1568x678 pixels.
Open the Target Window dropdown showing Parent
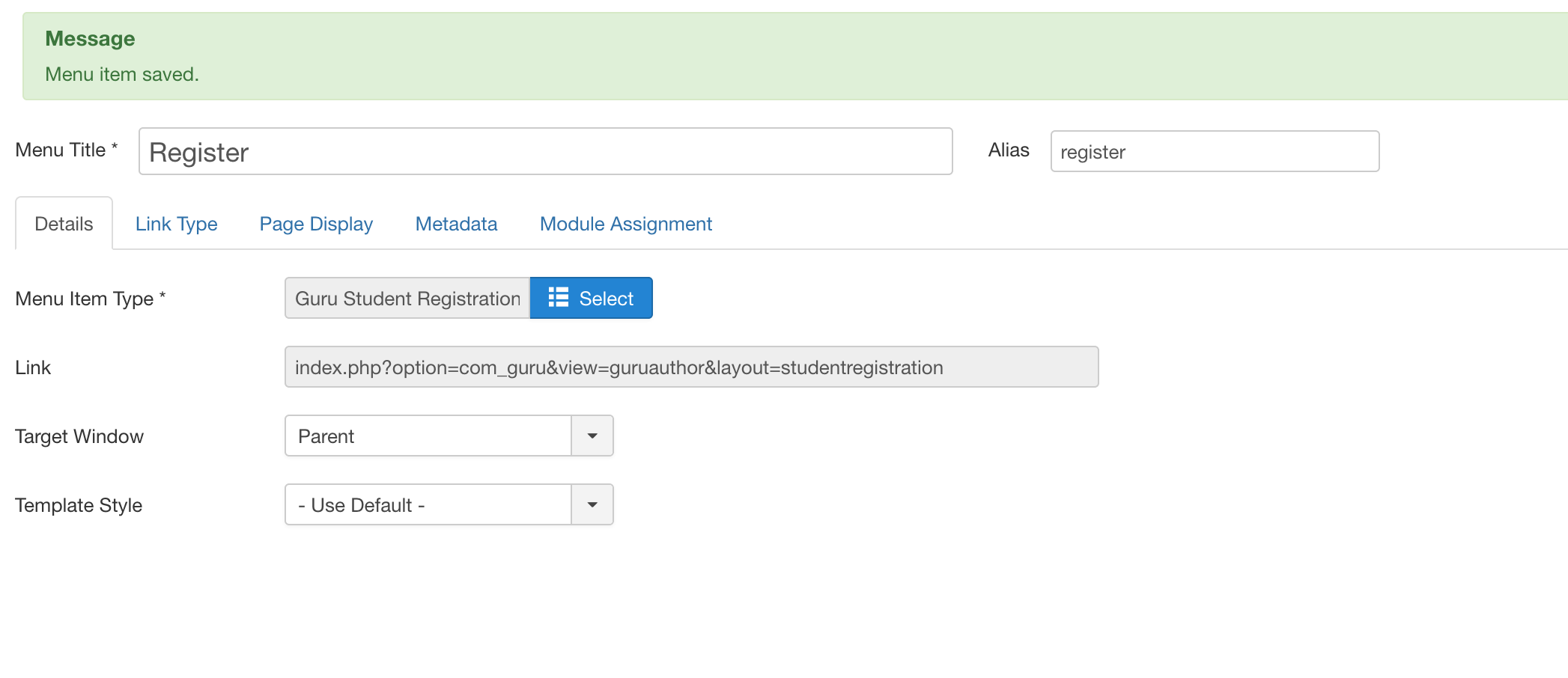[x=449, y=436]
